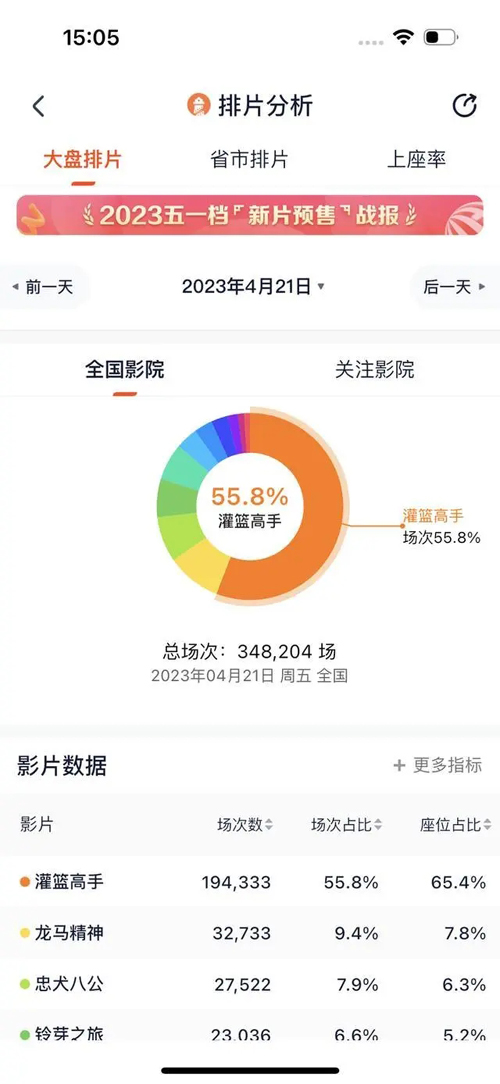
Task: Open the 2023五一档新片预售战报 banner
Action: 250,216
